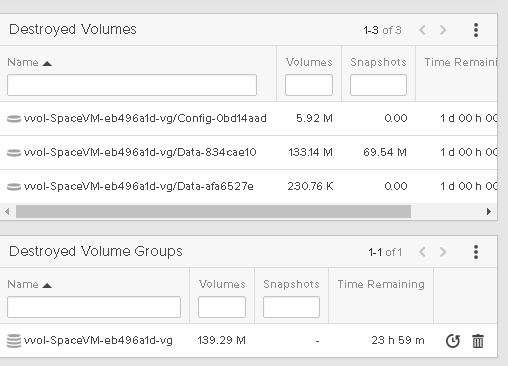
Task: Sort Destroyed Volumes by Time Remaining column
Action: 461,62
